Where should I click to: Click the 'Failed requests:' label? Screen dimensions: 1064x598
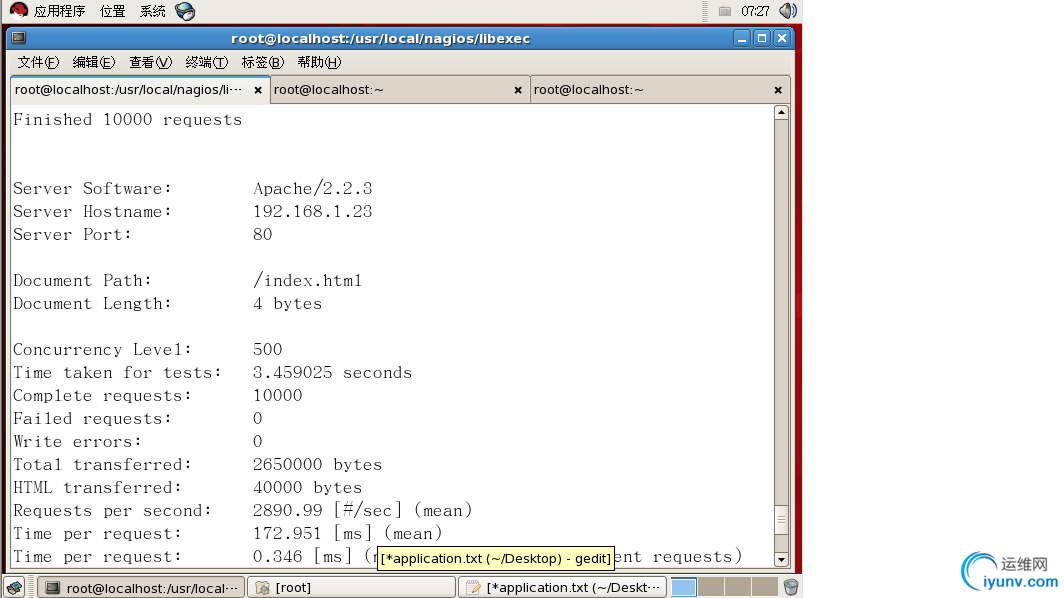(x=92, y=419)
